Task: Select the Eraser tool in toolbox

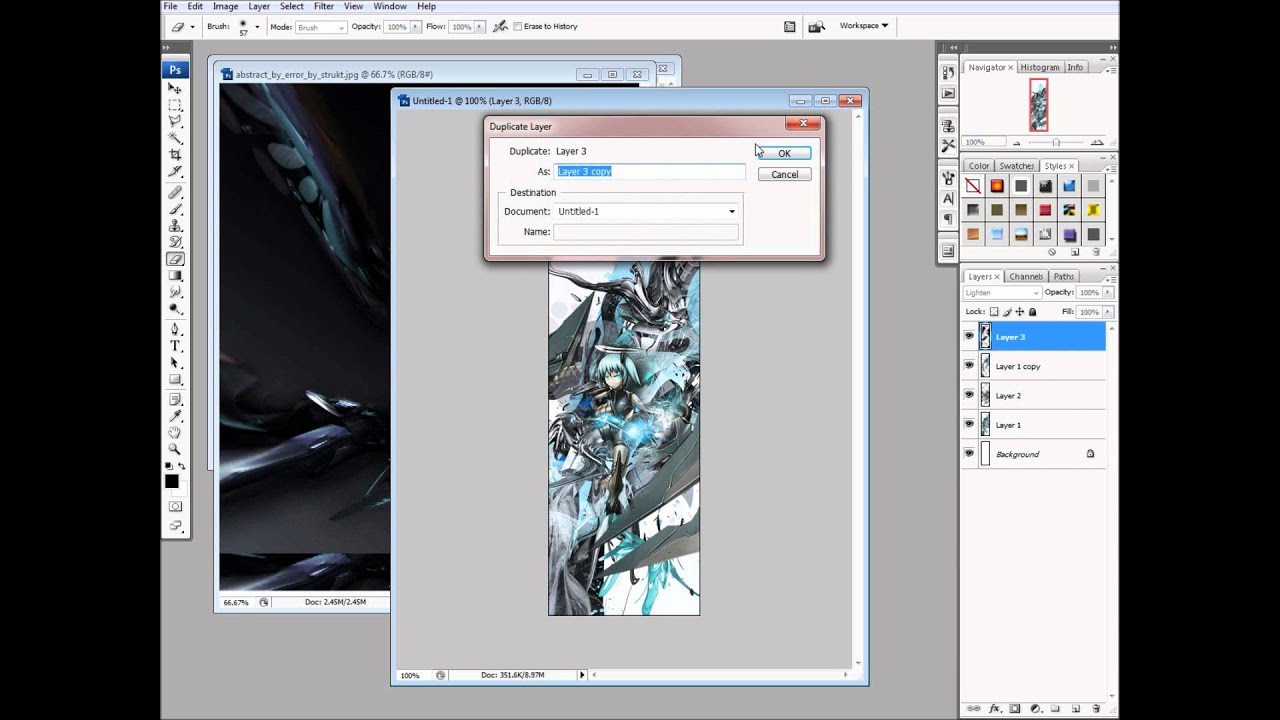Action: pyautogui.click(x=175, y=259)
